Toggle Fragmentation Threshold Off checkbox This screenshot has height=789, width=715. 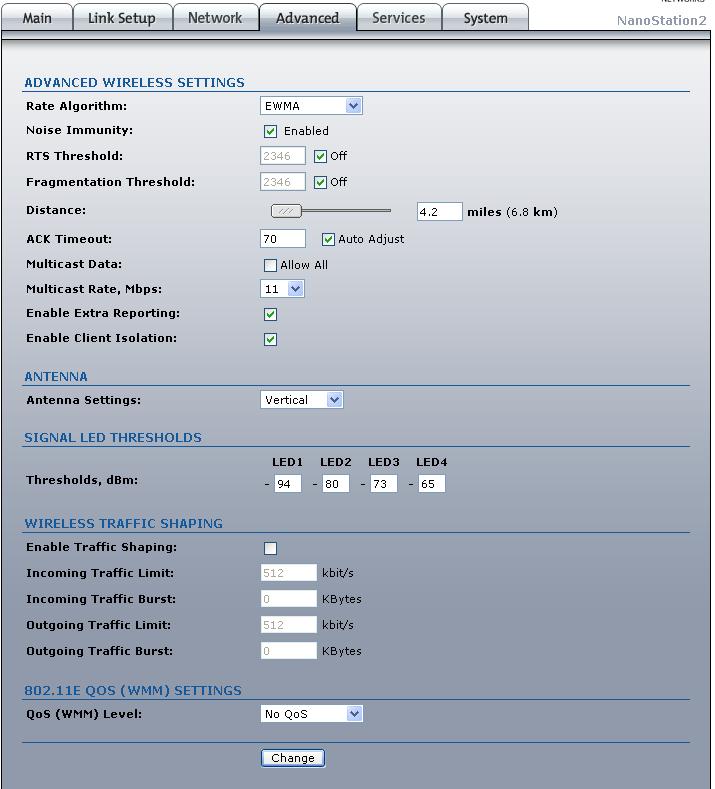pyautogui.click(x=320, y=182)
